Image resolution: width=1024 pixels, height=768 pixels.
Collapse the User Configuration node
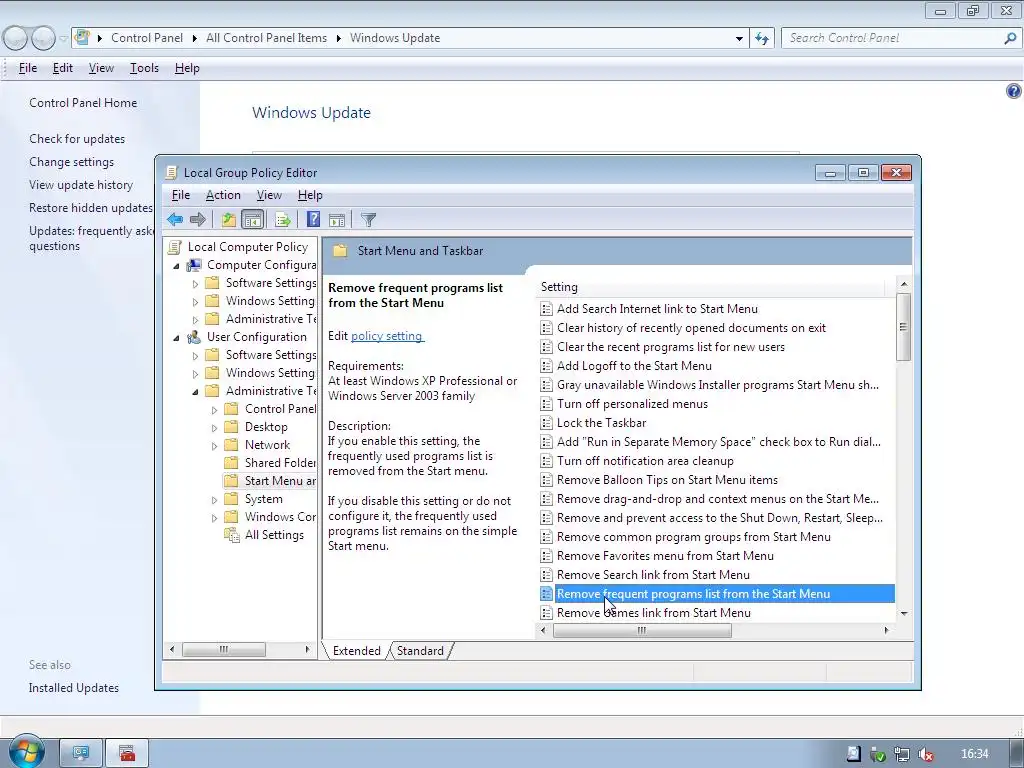[x=176, y=338]
